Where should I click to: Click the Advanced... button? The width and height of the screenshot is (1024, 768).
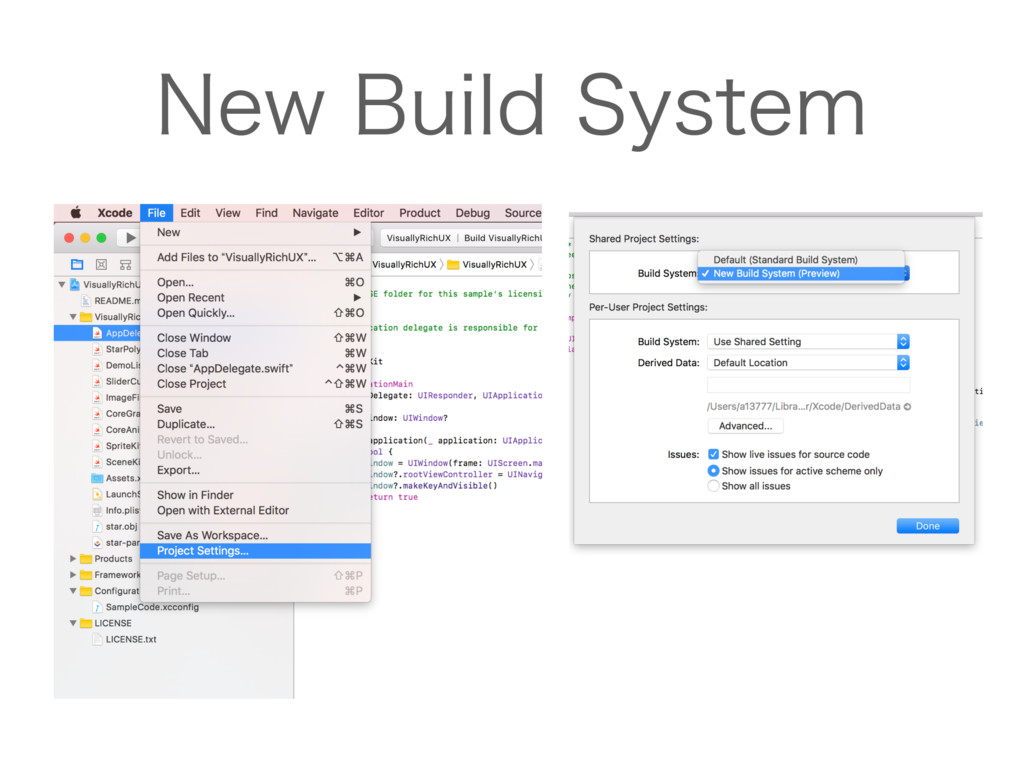point(745,426)
